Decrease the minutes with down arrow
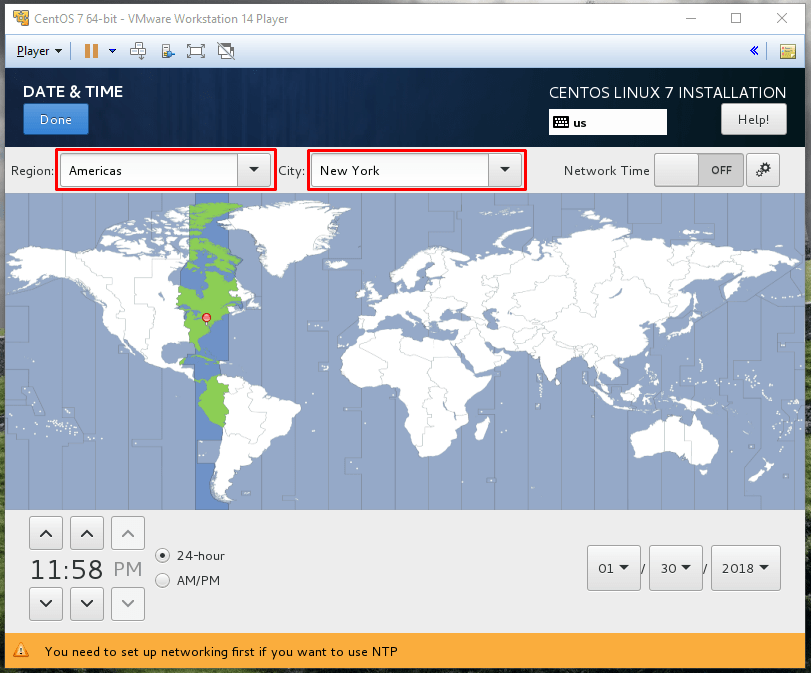The image size is (811, 673). (x=87, y=604)
